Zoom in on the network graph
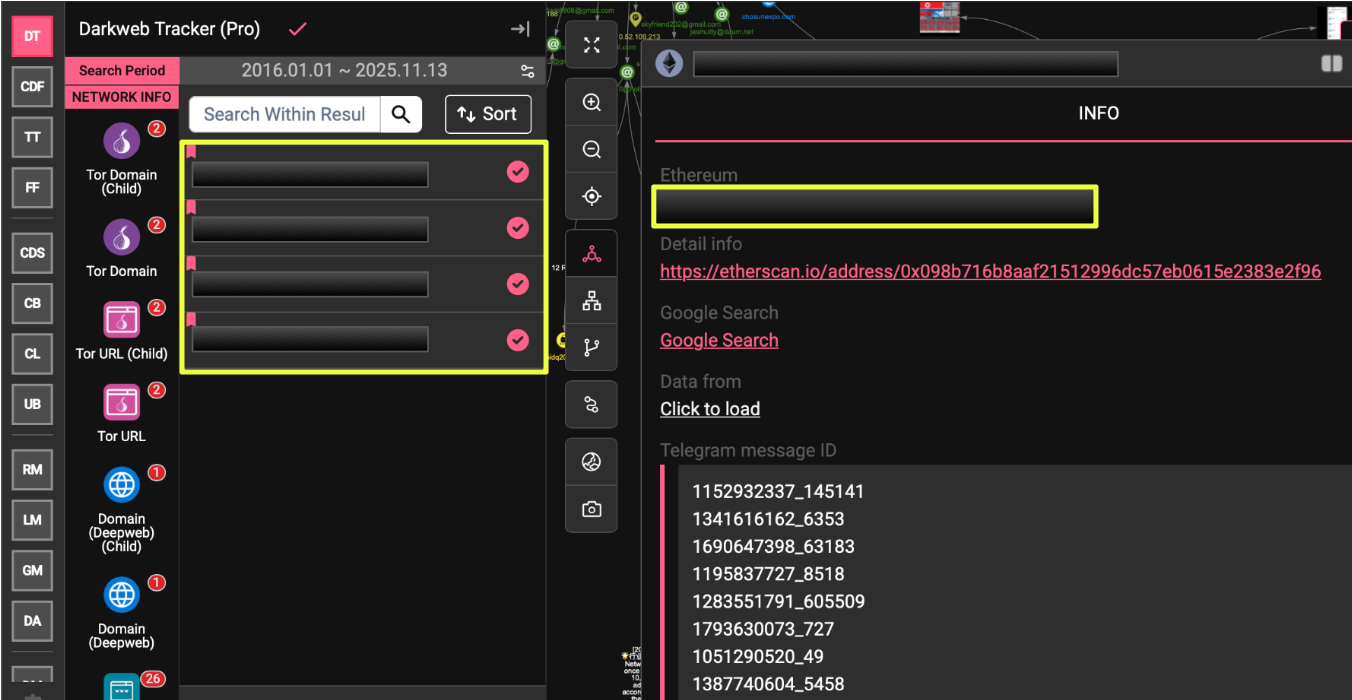1352x700 pixels. 591,103
